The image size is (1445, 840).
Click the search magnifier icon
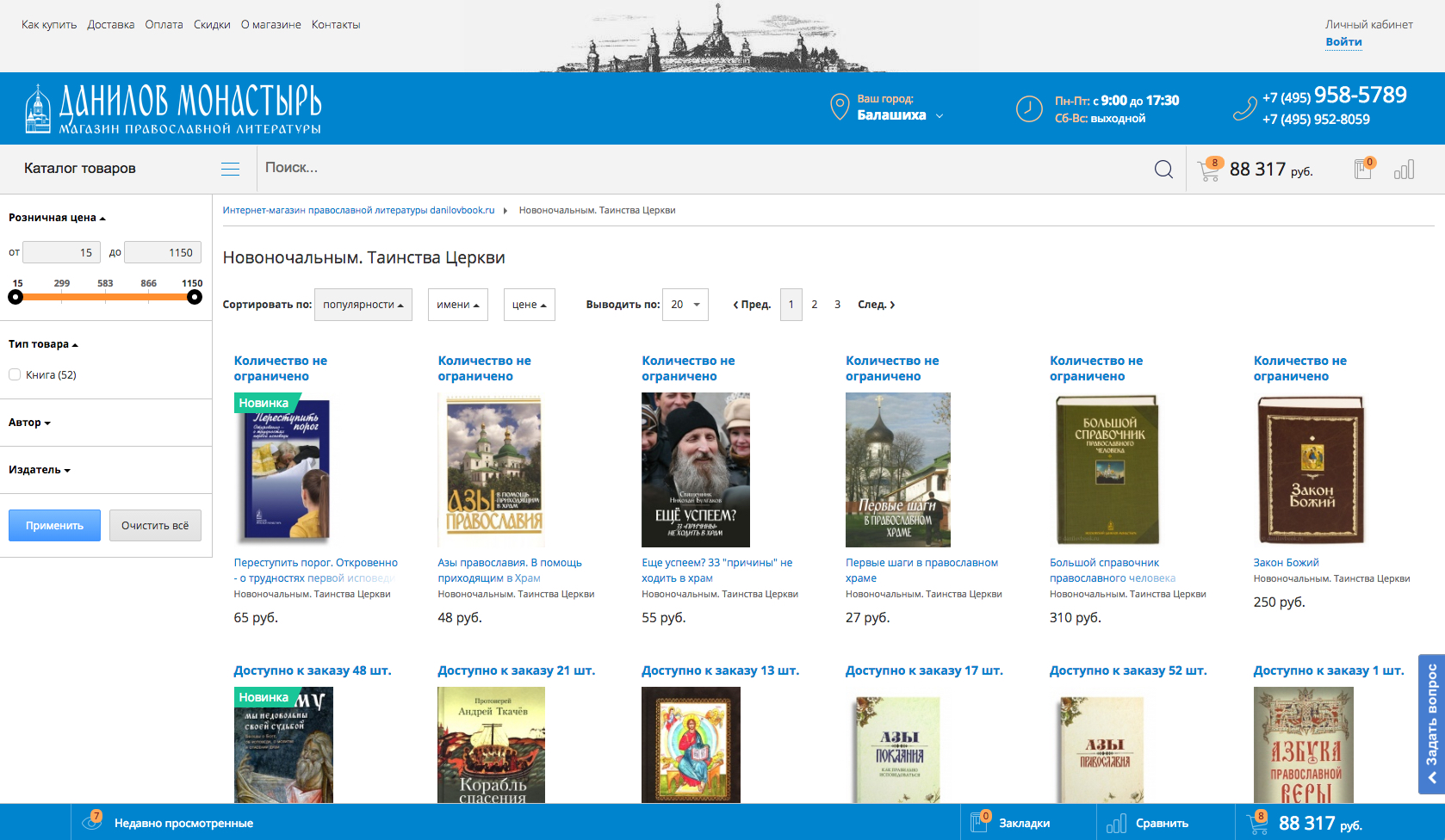coord(1163,170)
